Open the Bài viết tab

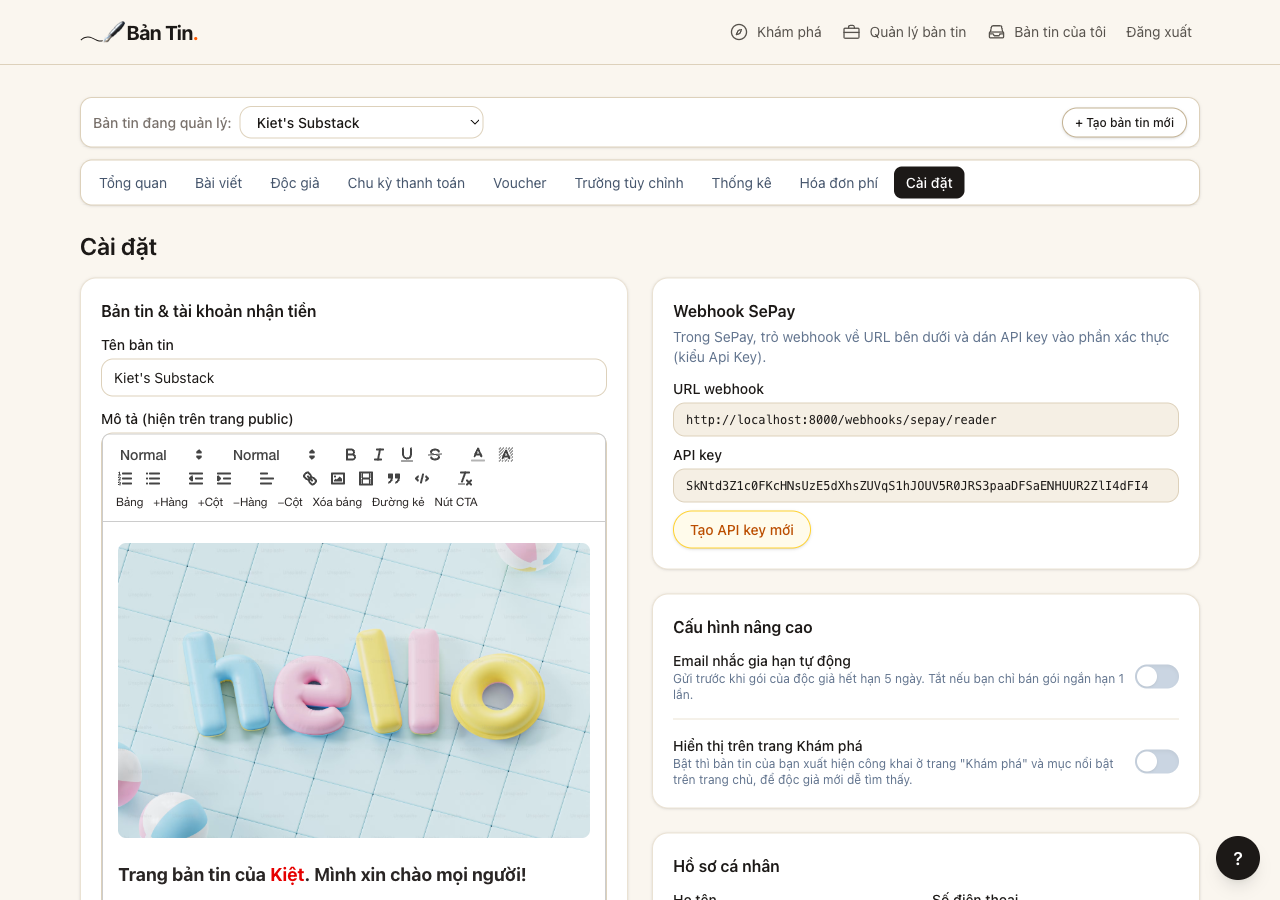[x=219, y=183]
